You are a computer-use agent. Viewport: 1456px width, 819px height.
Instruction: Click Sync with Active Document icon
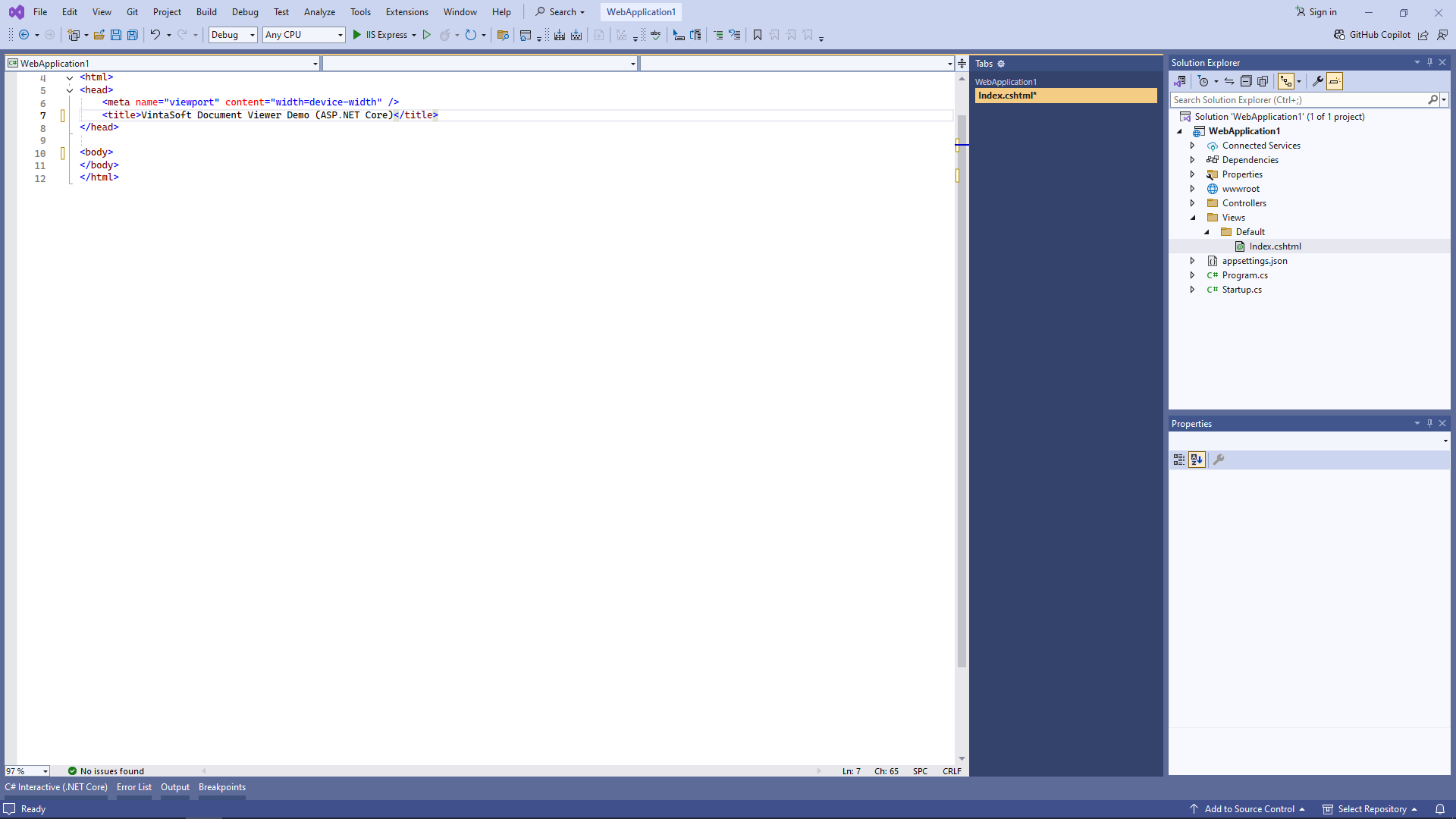1229,81
